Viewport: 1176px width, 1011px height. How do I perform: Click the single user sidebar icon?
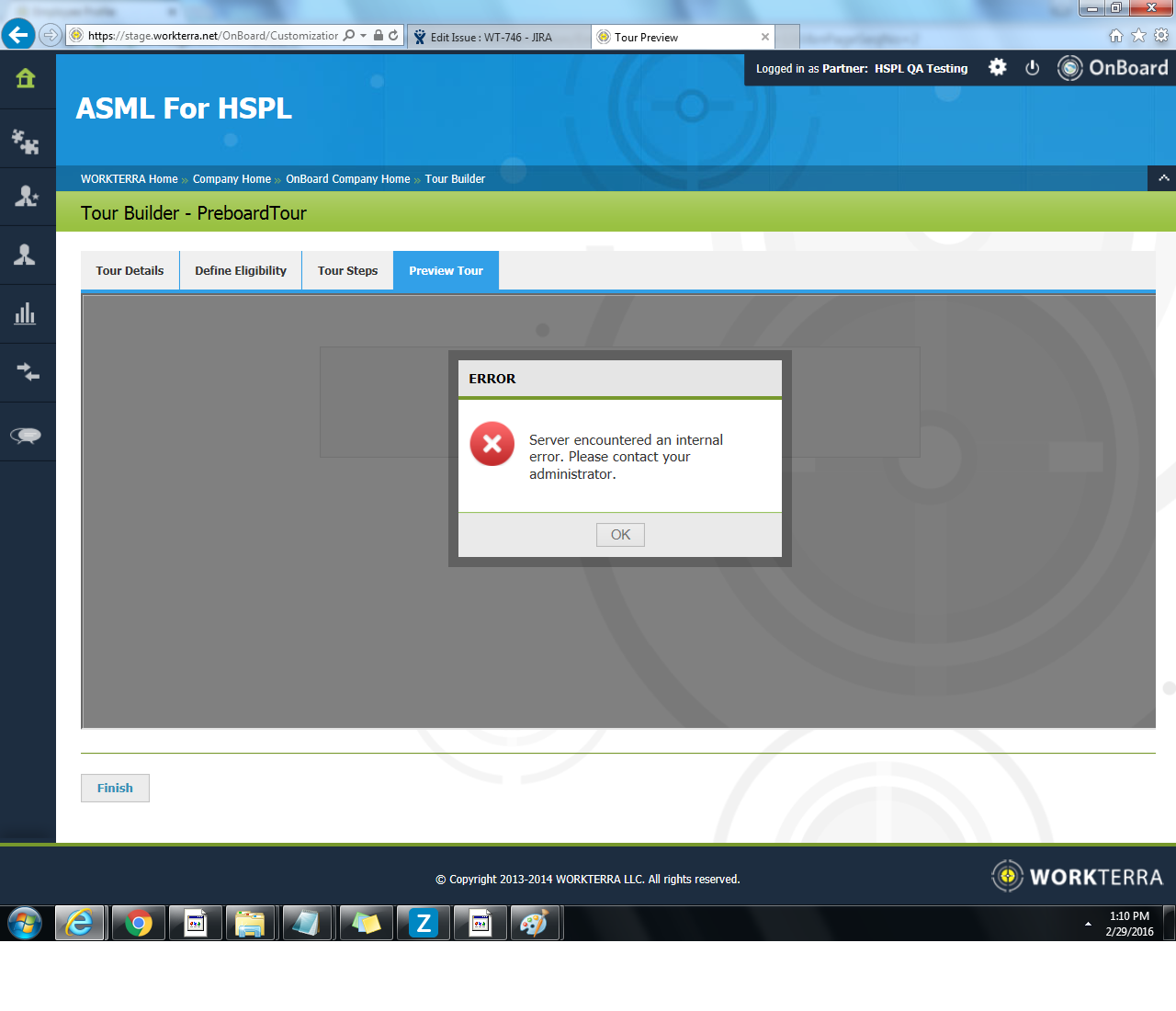(x=26, y=256)
